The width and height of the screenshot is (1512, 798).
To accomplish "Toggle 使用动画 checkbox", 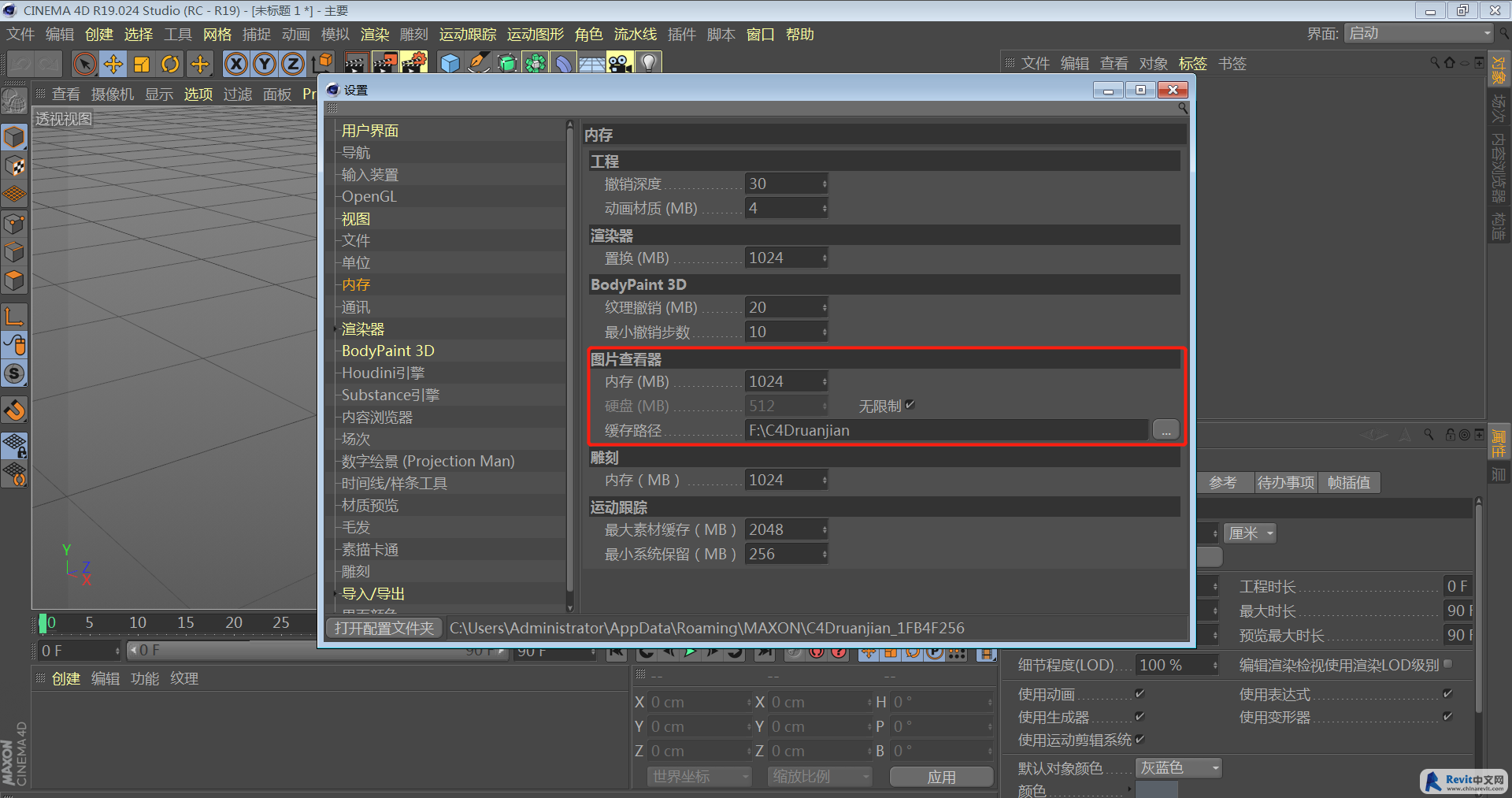I will (x=1140, y=693).
